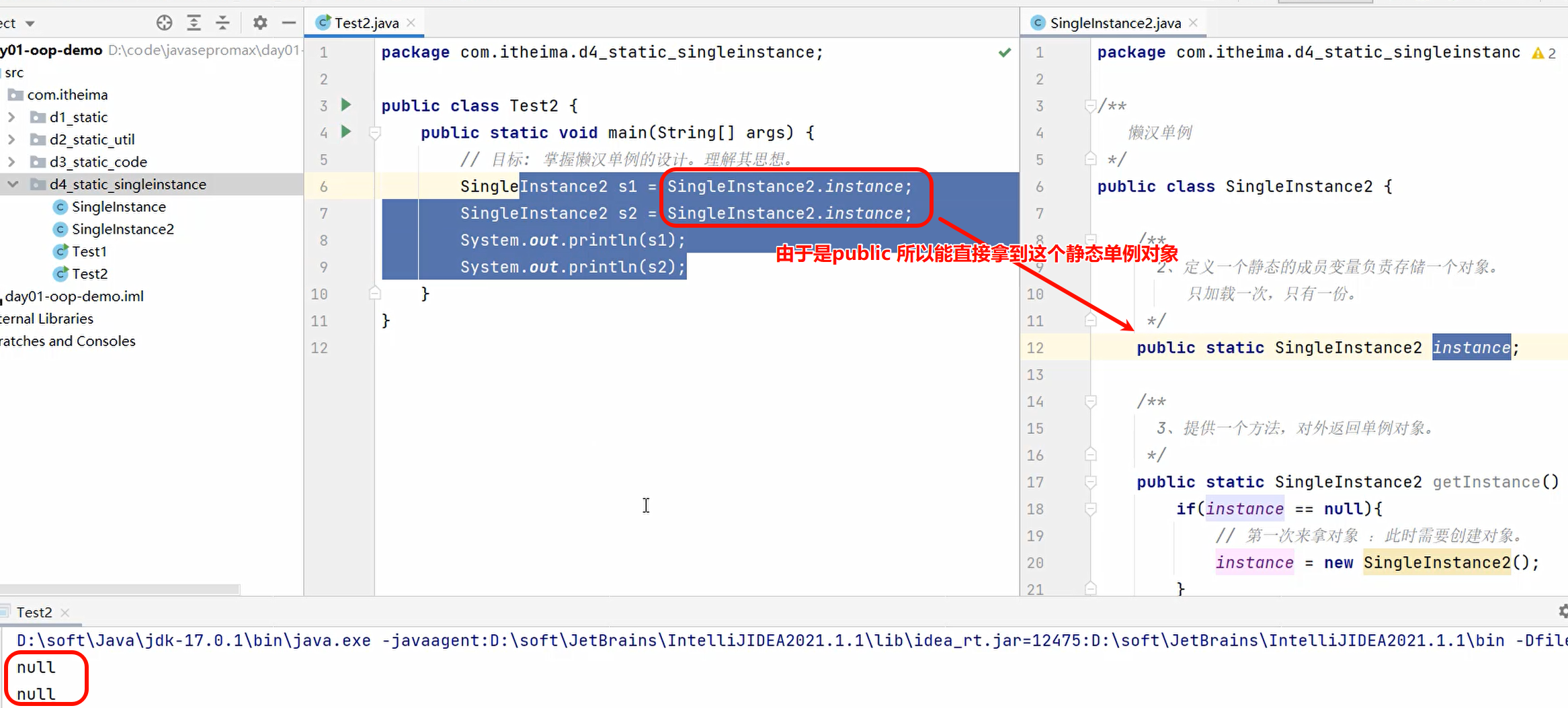Screen dimensions: 1568x708
Task: Select the com.itheima package
Action: pos(67,95)
